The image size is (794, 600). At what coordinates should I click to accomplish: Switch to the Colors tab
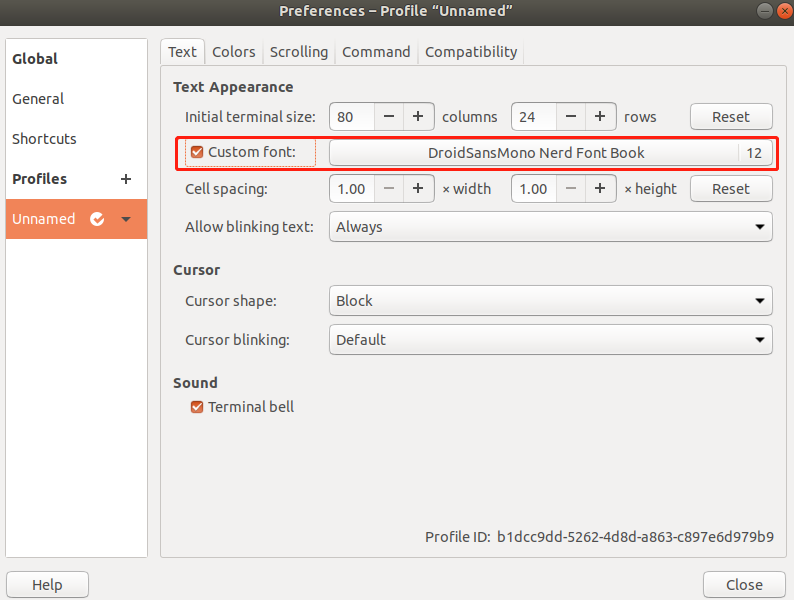233,52
